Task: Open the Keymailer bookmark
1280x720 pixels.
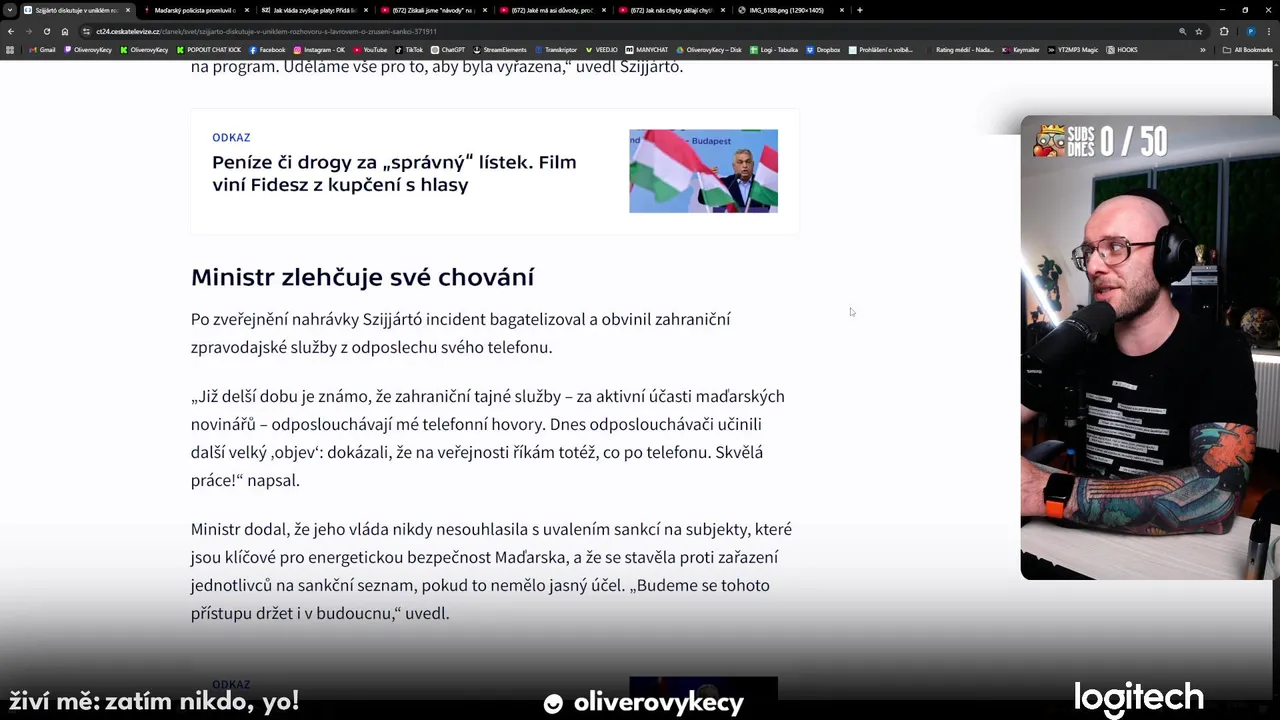Action: point(1021,49)
